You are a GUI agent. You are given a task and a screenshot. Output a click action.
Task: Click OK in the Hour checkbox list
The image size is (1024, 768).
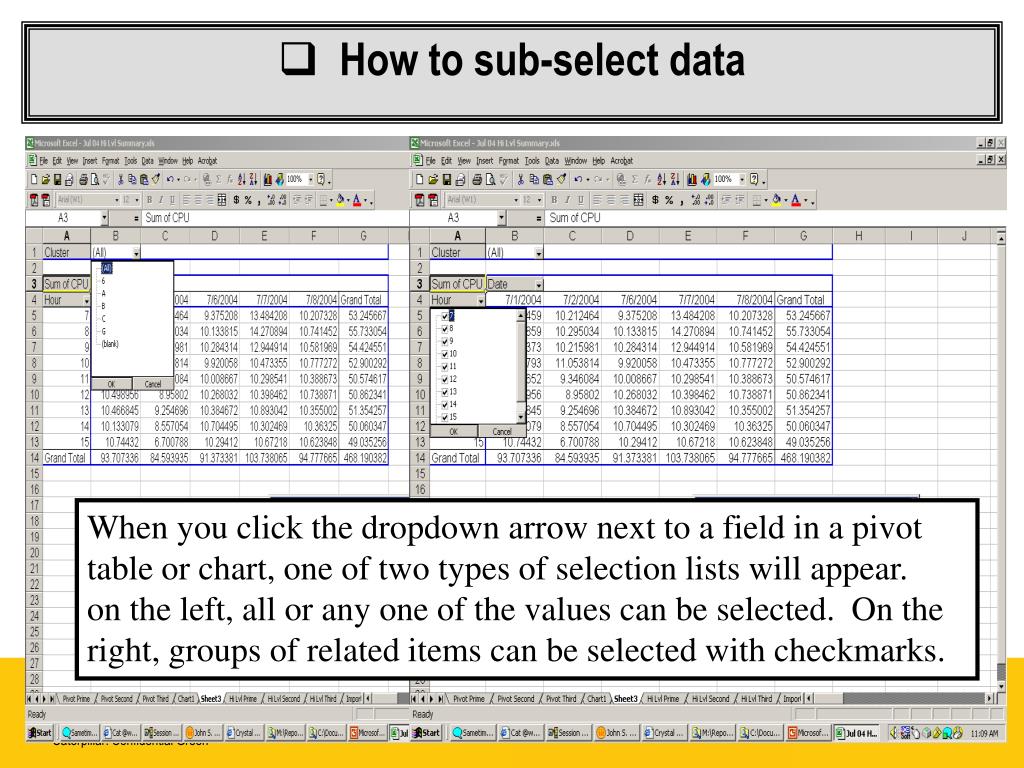coord(454,432)
